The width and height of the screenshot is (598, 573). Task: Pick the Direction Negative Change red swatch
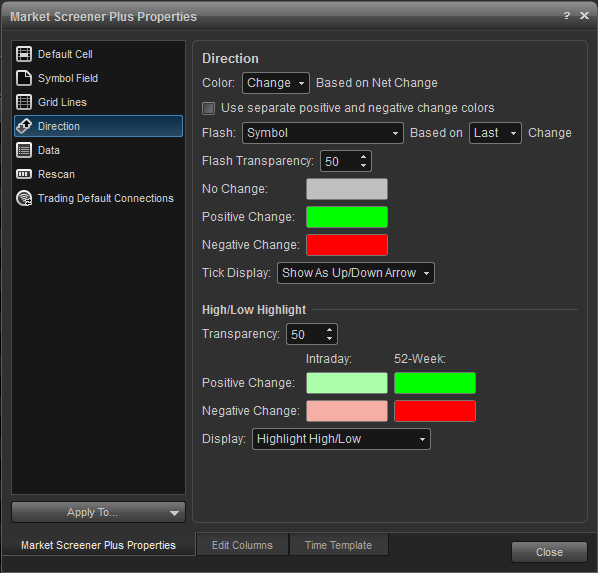(347, 245)
